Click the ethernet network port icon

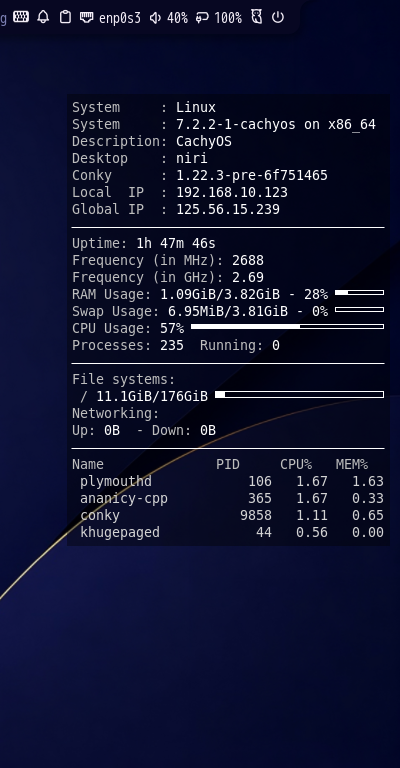87,17
